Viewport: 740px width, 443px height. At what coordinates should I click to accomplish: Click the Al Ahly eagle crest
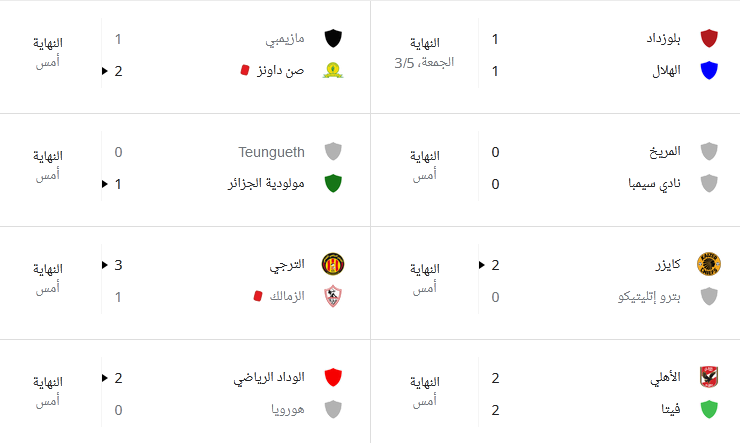pos(709,377)
